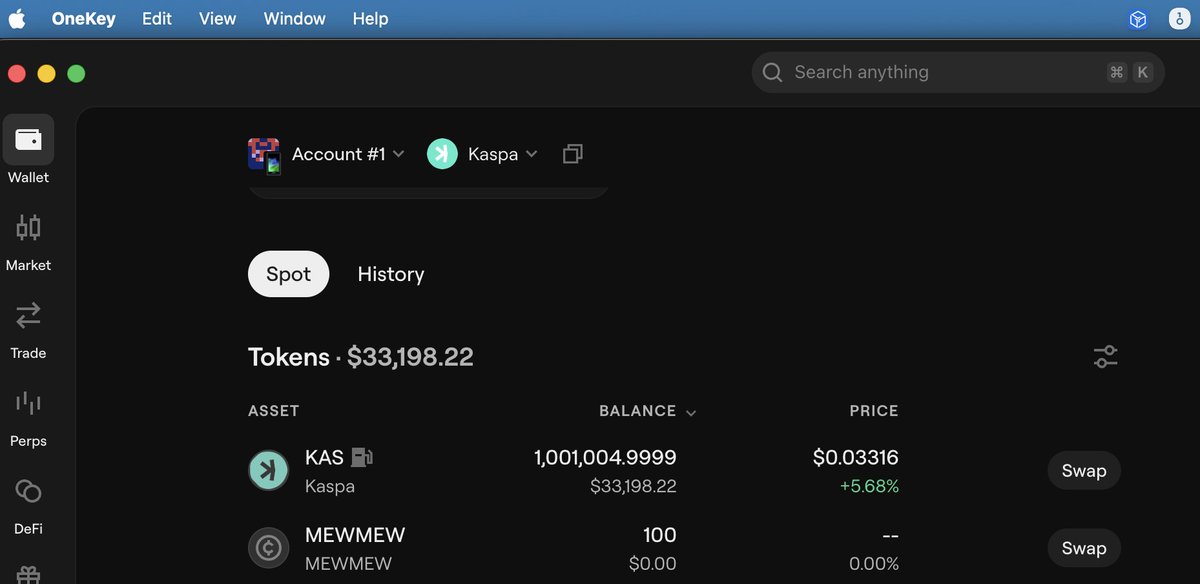Click the PRICE column header

click(x=873, y=411)
